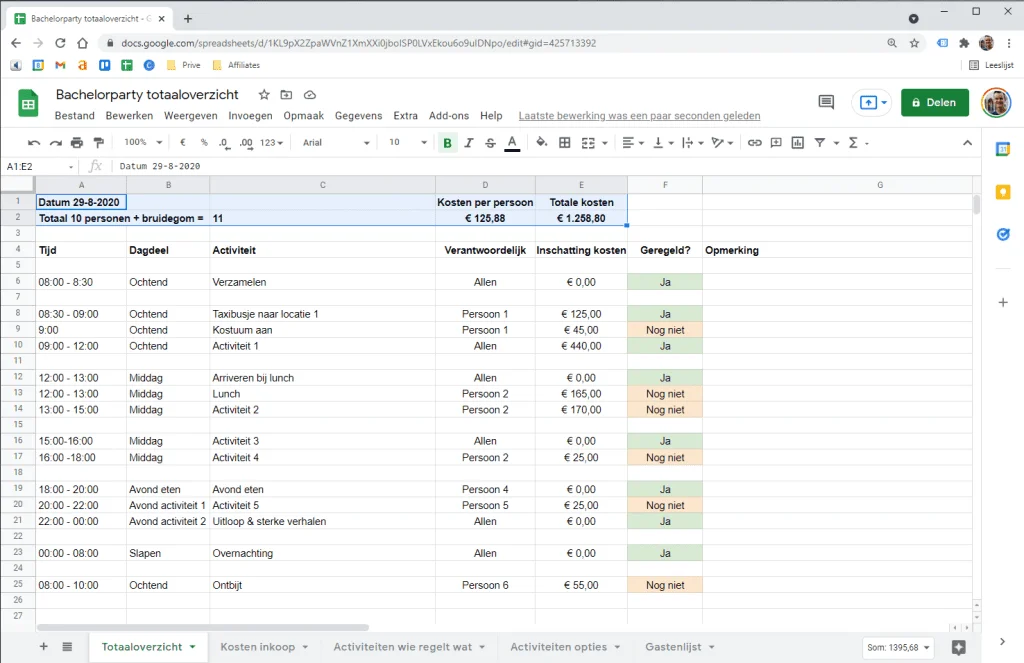Viewport: 1024px width, 663px height.
Task: Insert a chart using the toolbar icon
Action: click(797, 143)
